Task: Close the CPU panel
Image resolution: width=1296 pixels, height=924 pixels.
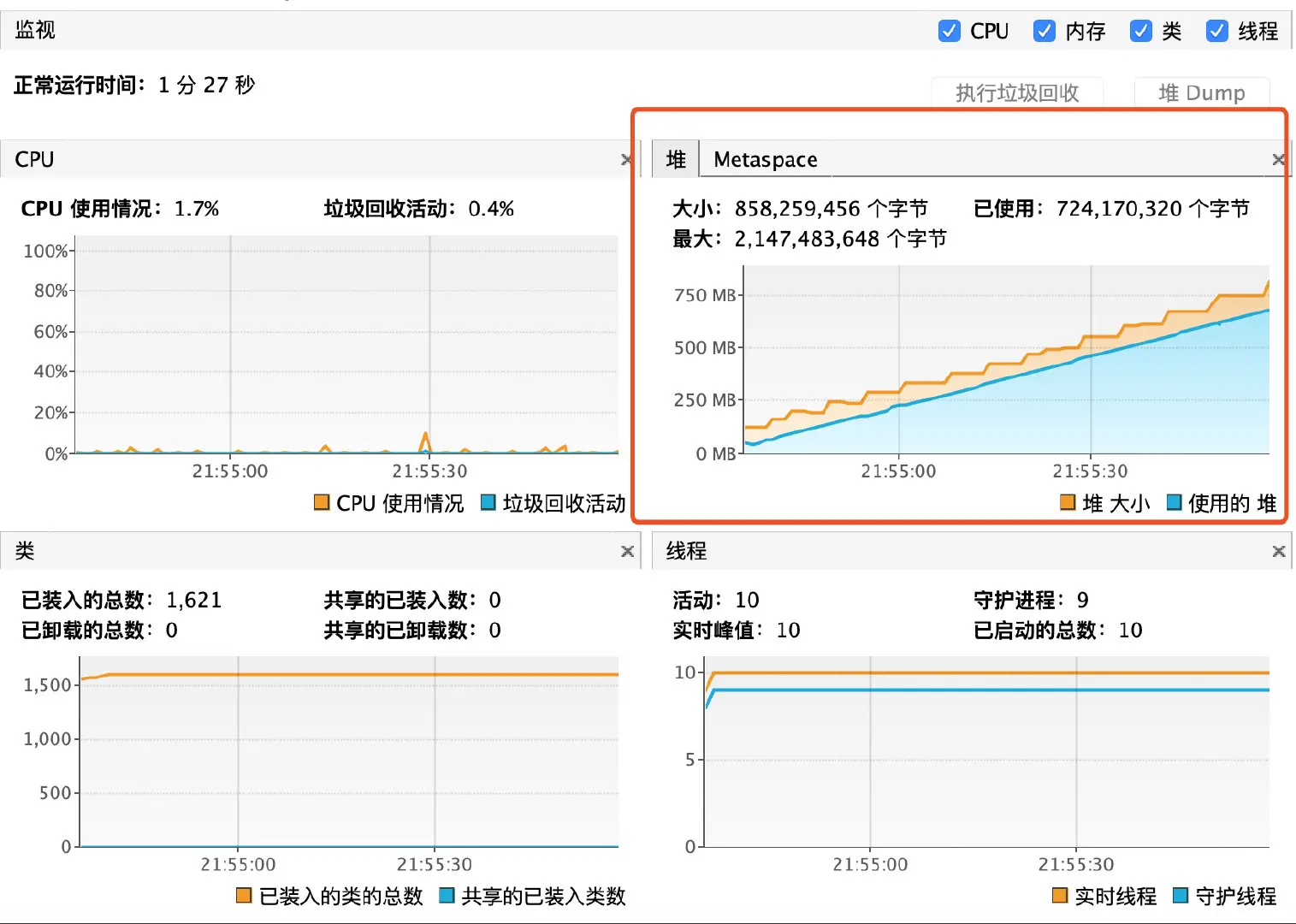Action: click(627, 160)
